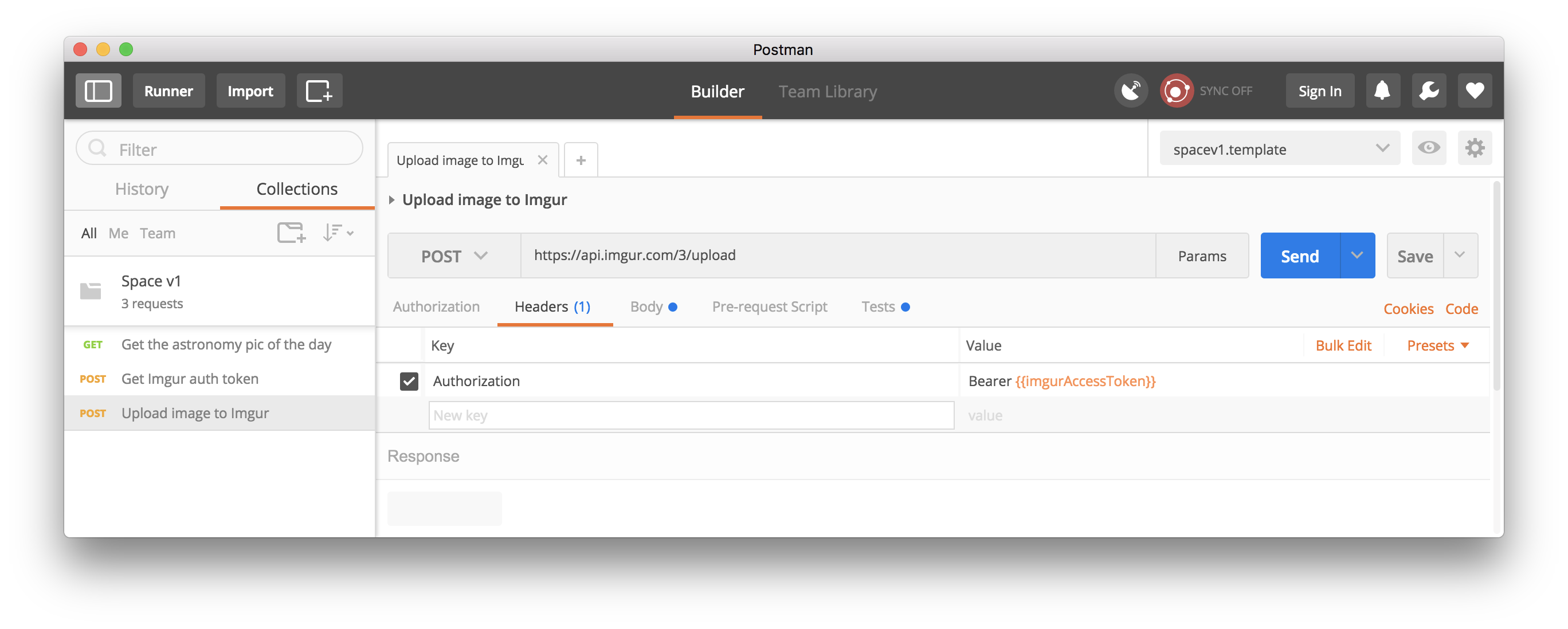Uncheck the Authorization header checkbox
Screen dimensions: 1568x629
coord(409,382)
